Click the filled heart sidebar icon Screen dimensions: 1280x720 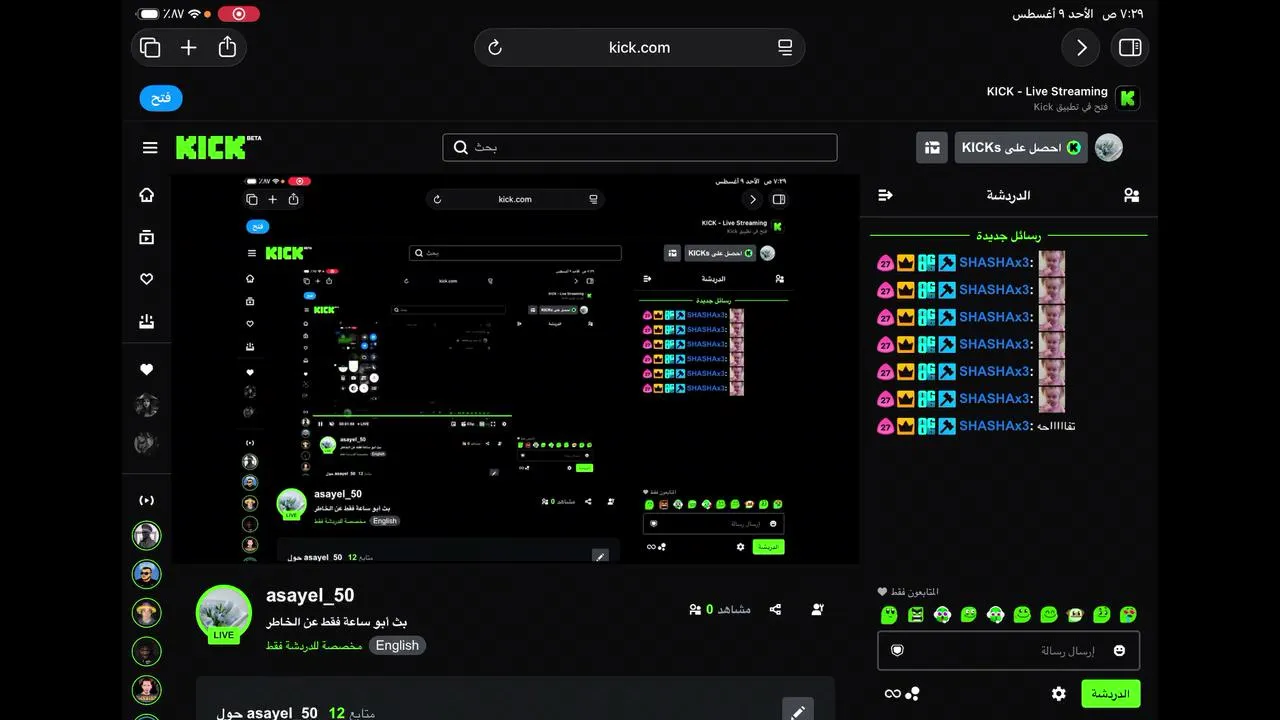tap(147, 369)
